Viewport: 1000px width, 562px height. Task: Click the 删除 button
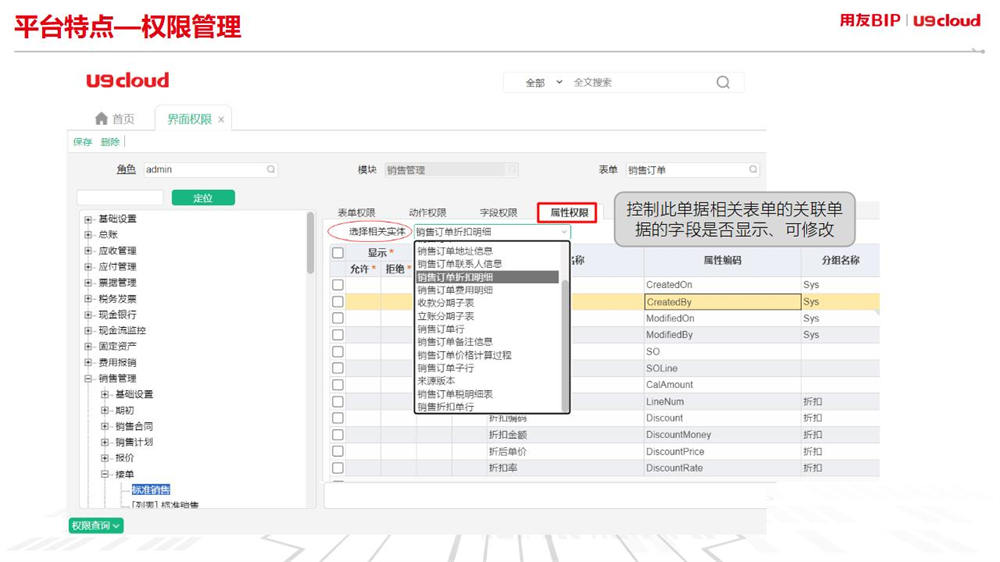pos(110,142)
